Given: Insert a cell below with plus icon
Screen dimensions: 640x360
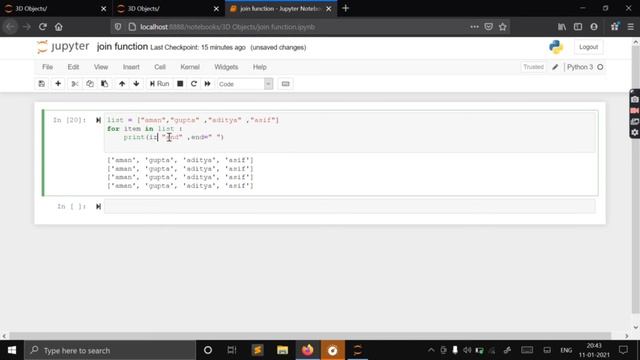Looking at the screenshot, I should point(58,84).
